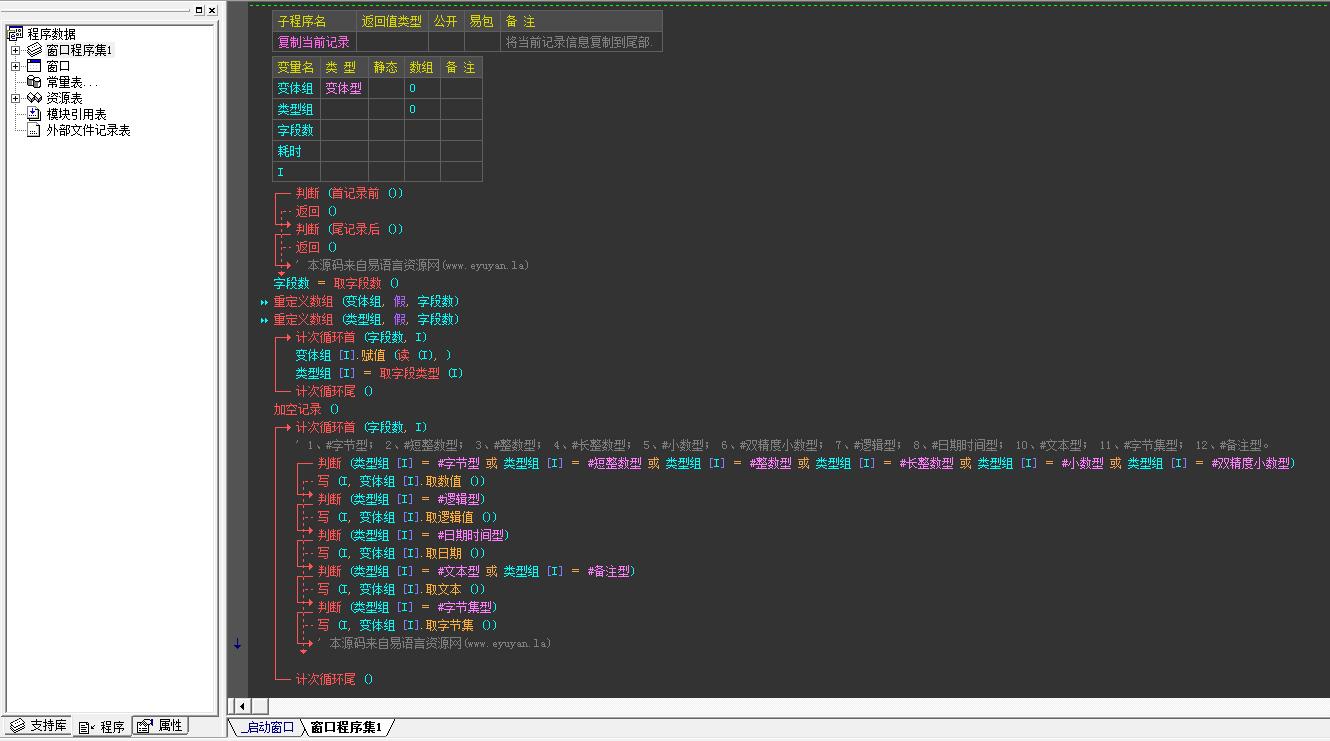Switch to the 支持库 panel tab
Viewport: 1330px width, 741px height.
point(38,726)
